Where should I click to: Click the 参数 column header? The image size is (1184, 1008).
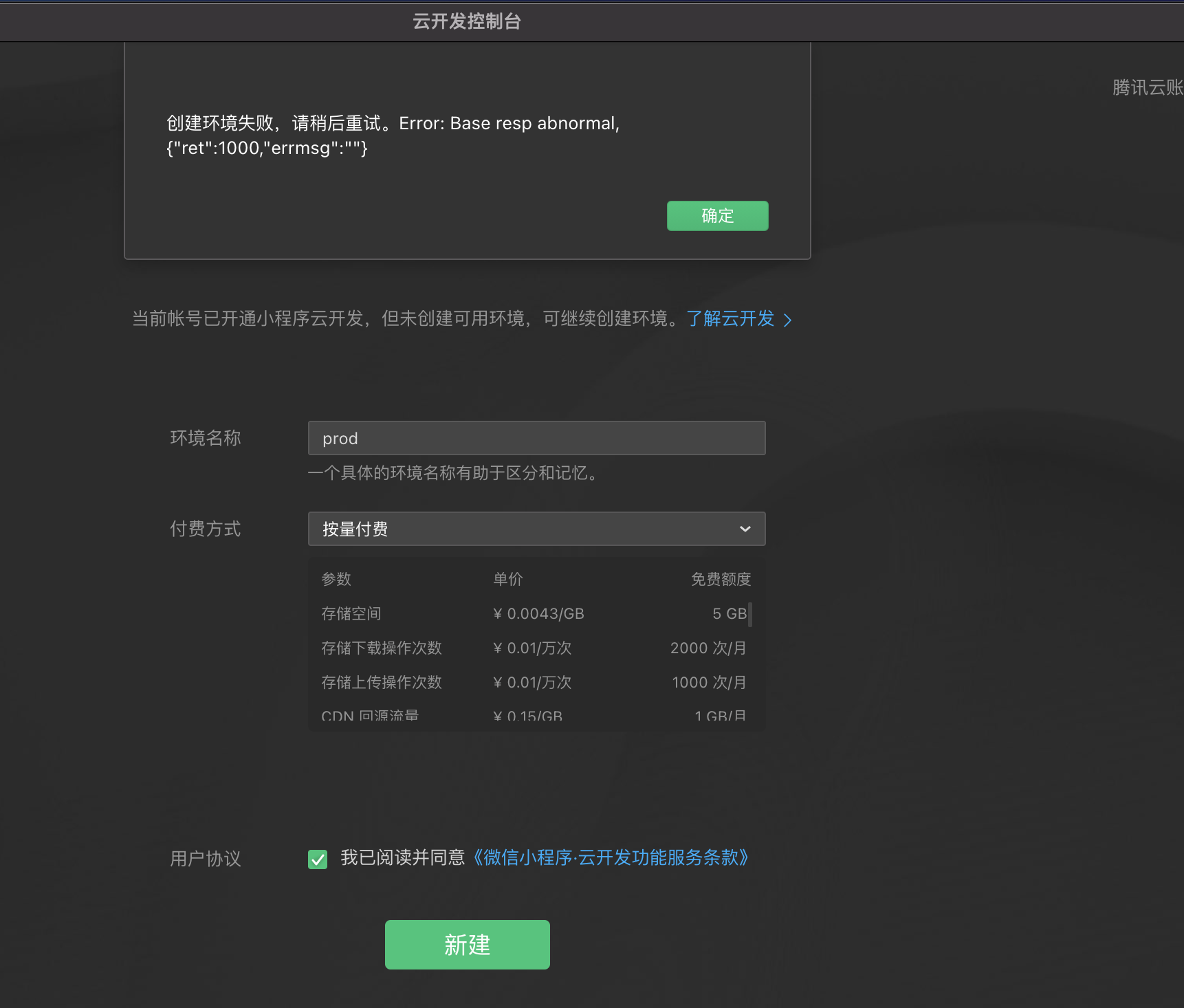coord(336,579)
